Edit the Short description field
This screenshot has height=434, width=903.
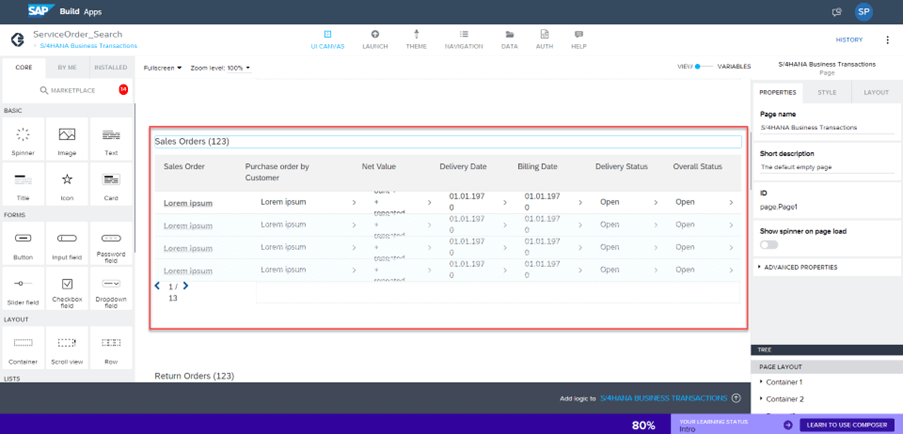826,167
